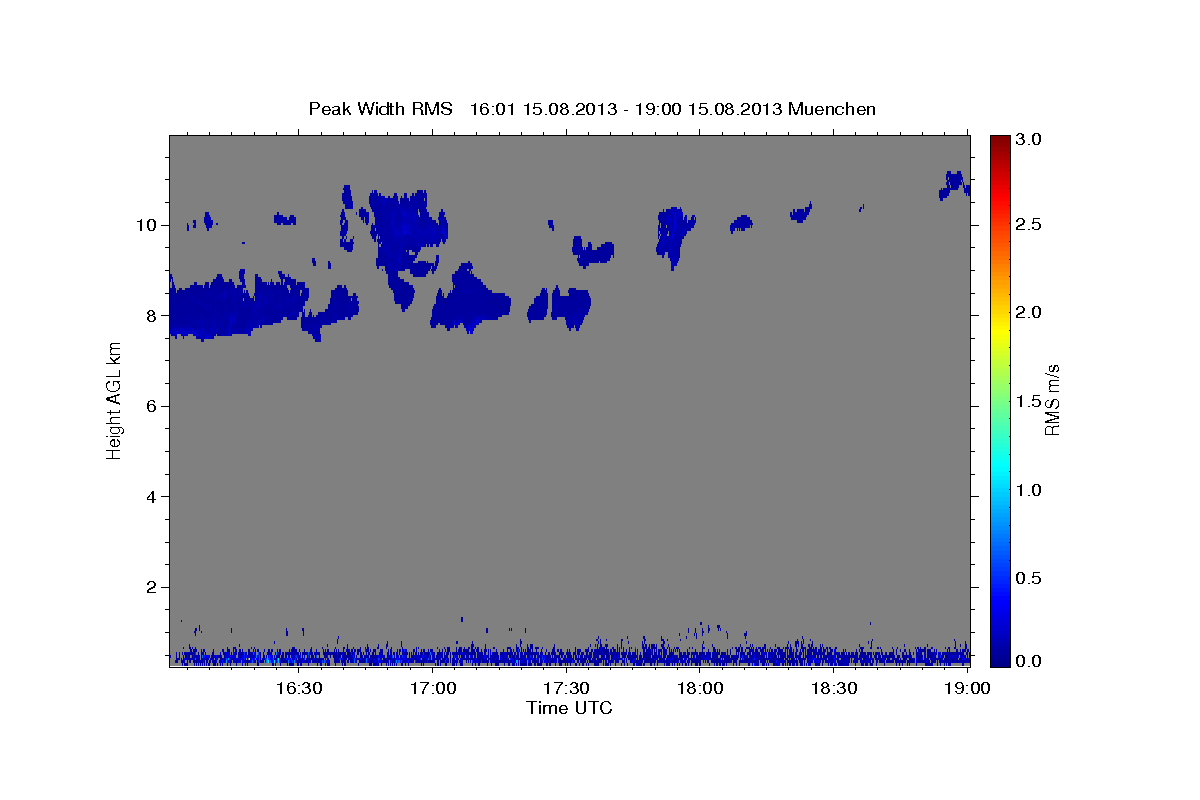Click the 18:30 time tick label
This screenshot has height=800, width=1200.
tap(834, 688)
